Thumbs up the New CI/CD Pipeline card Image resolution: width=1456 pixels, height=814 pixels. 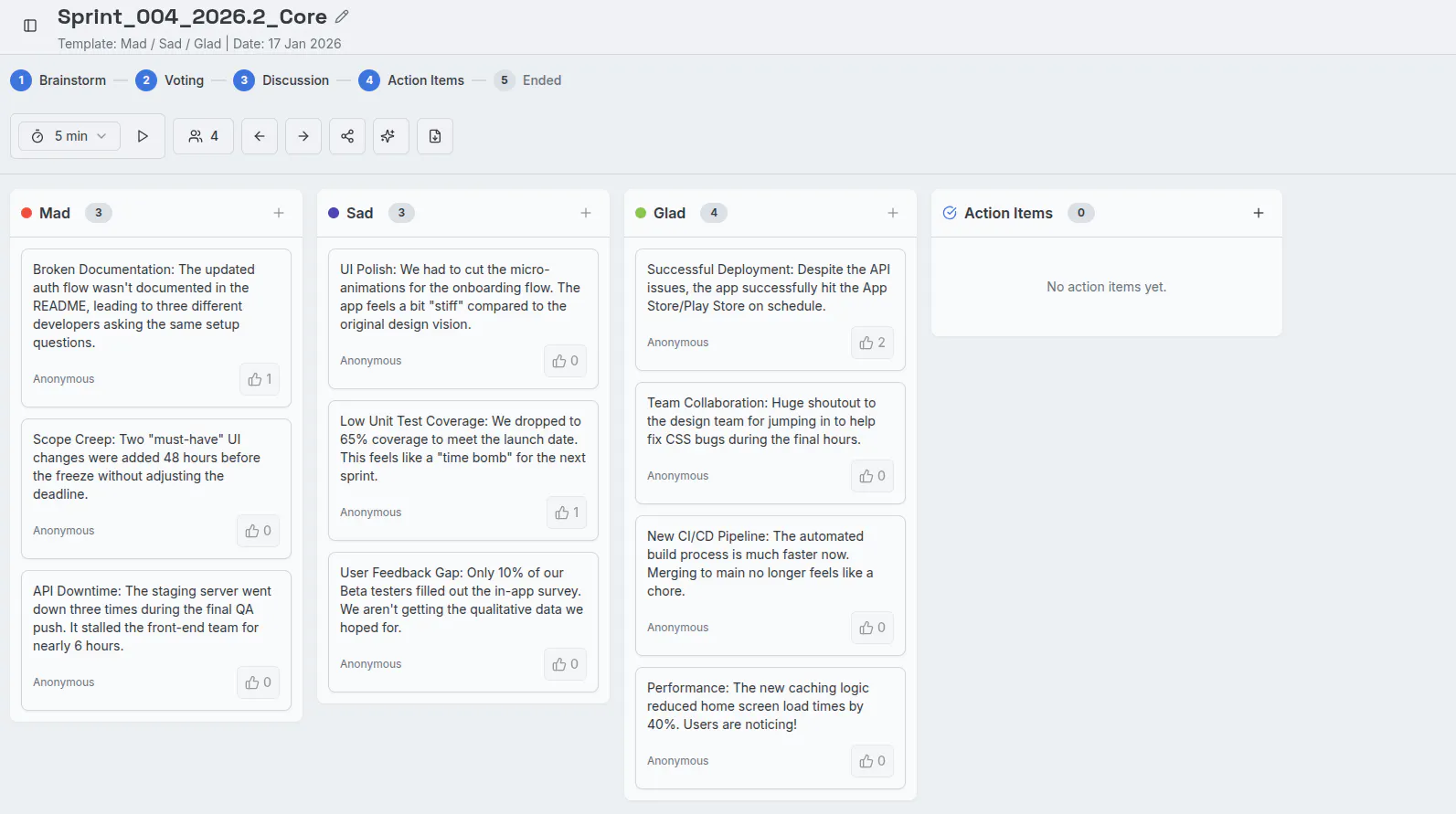(x=873, y=628)
